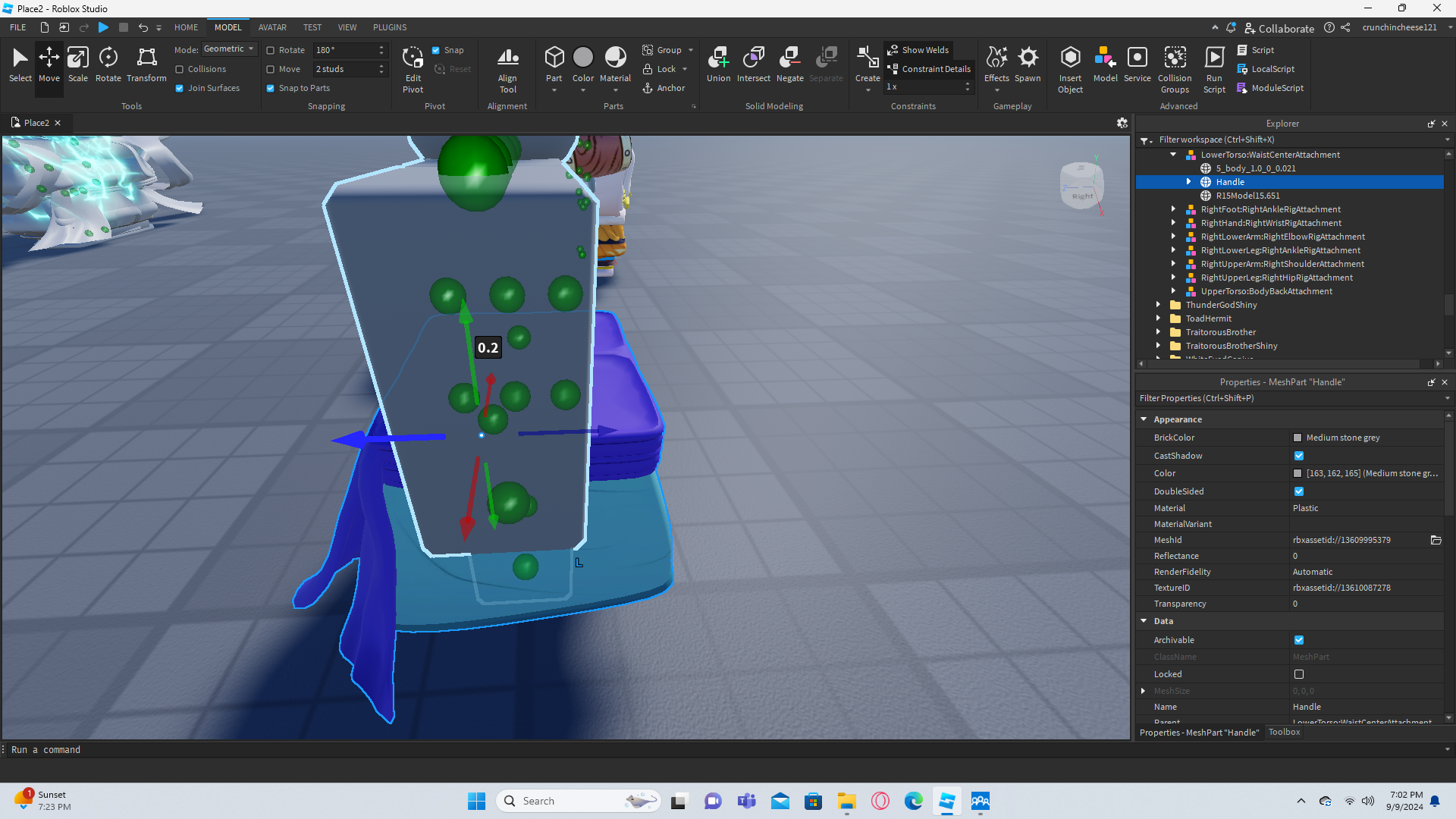Switch to the AVATAR ribbon tab
Viewport: 1456px width, 819px height.
coord(271,27)
